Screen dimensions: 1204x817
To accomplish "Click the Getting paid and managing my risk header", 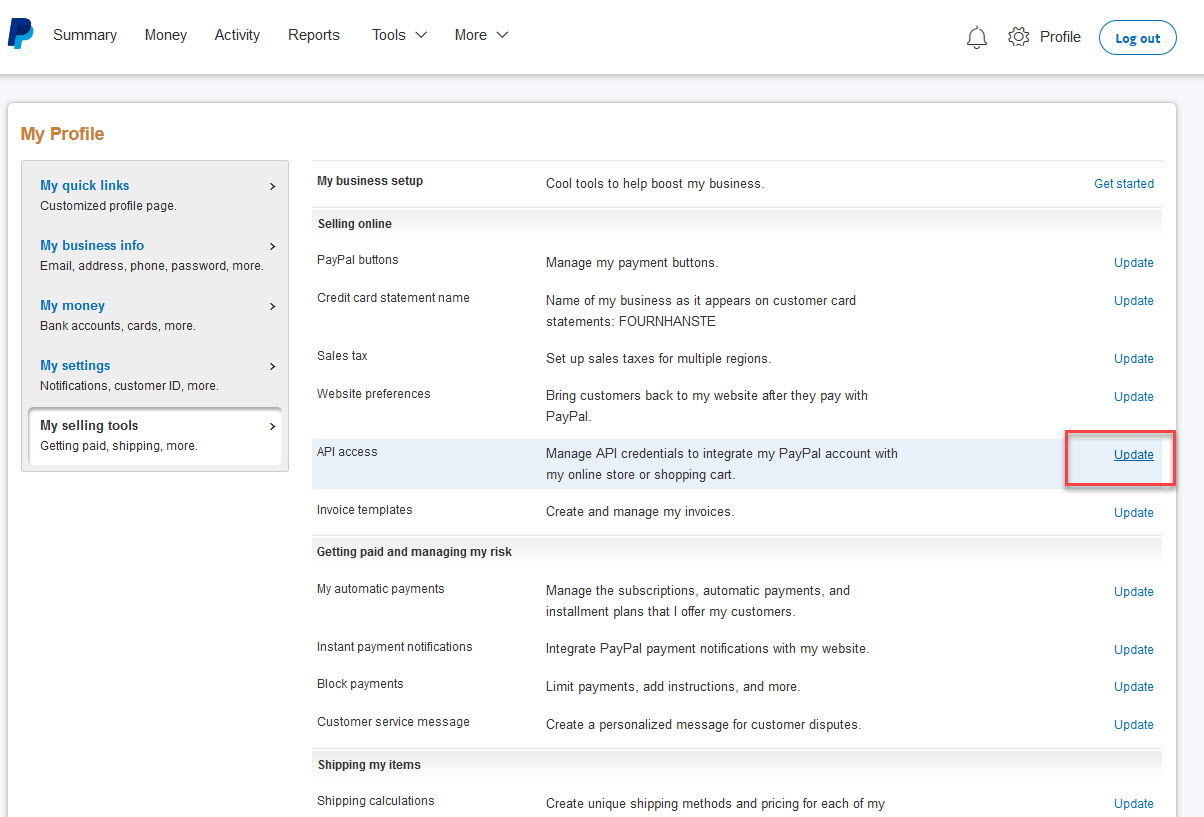I will point(414,552).
